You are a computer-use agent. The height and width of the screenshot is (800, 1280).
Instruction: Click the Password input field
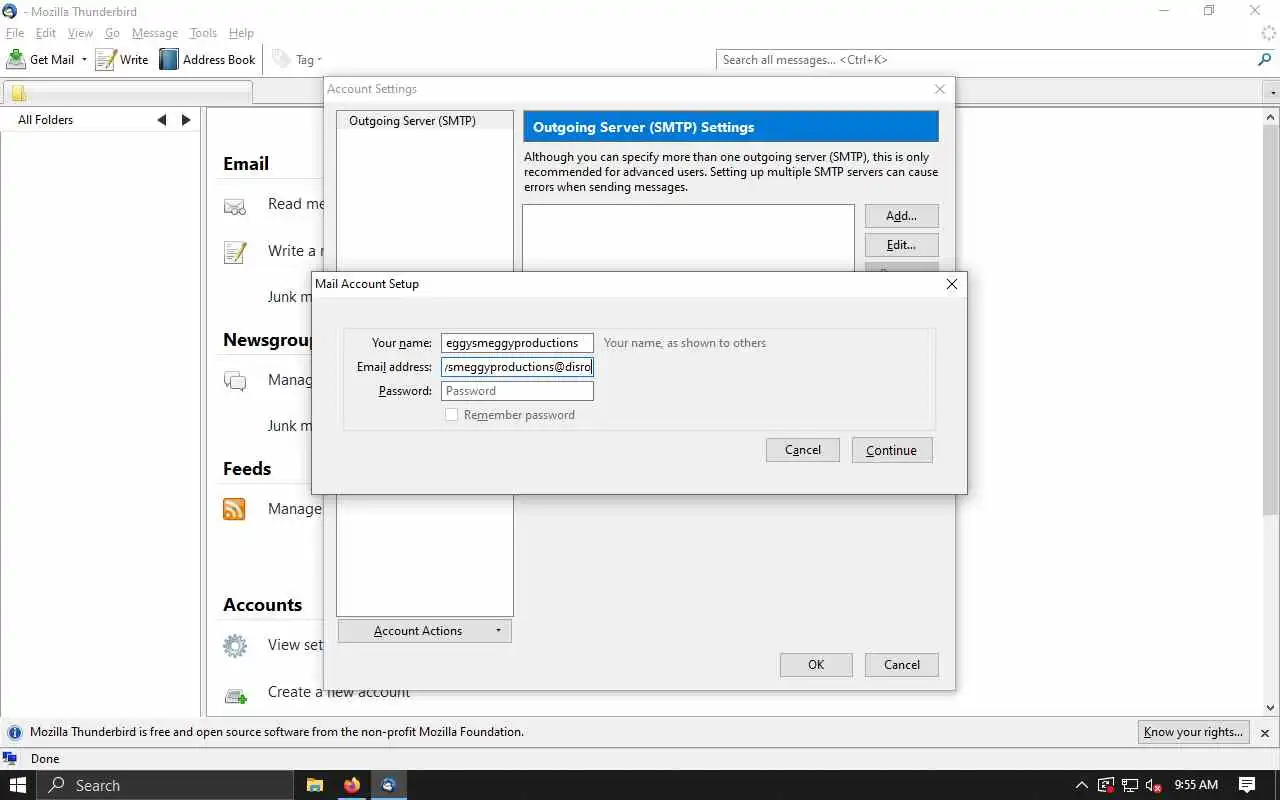(517, 391)
